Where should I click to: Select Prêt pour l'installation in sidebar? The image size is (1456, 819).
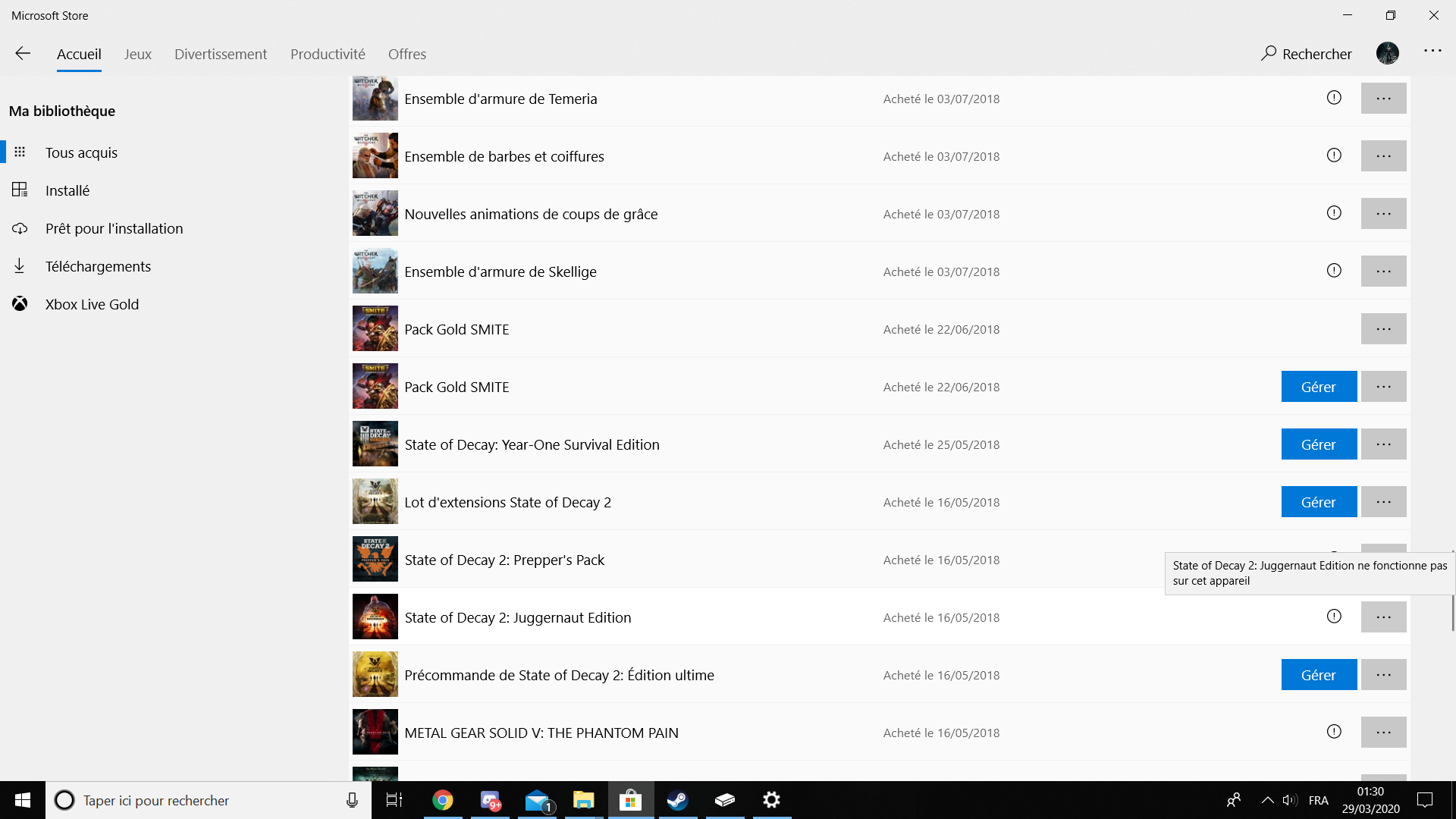[114, 228]
